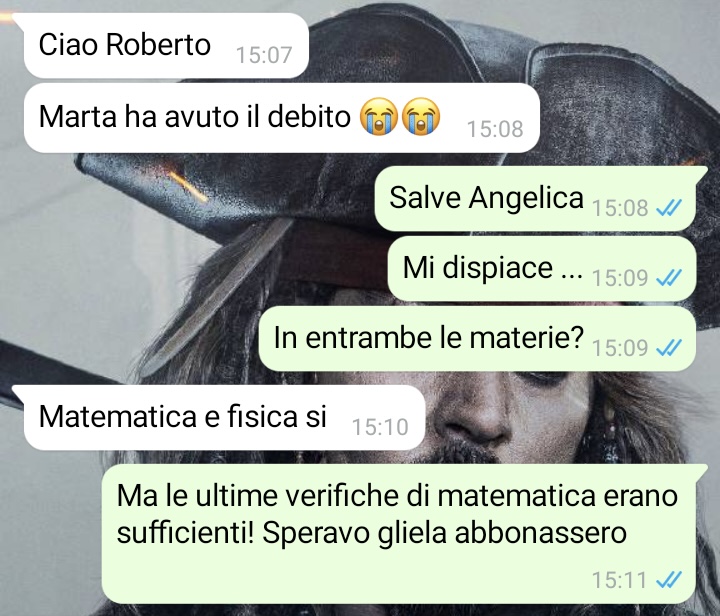Screen dimensions: 720x616
Task: Tap the word 'abbonassero' in the last message
Action: [540, 534]
